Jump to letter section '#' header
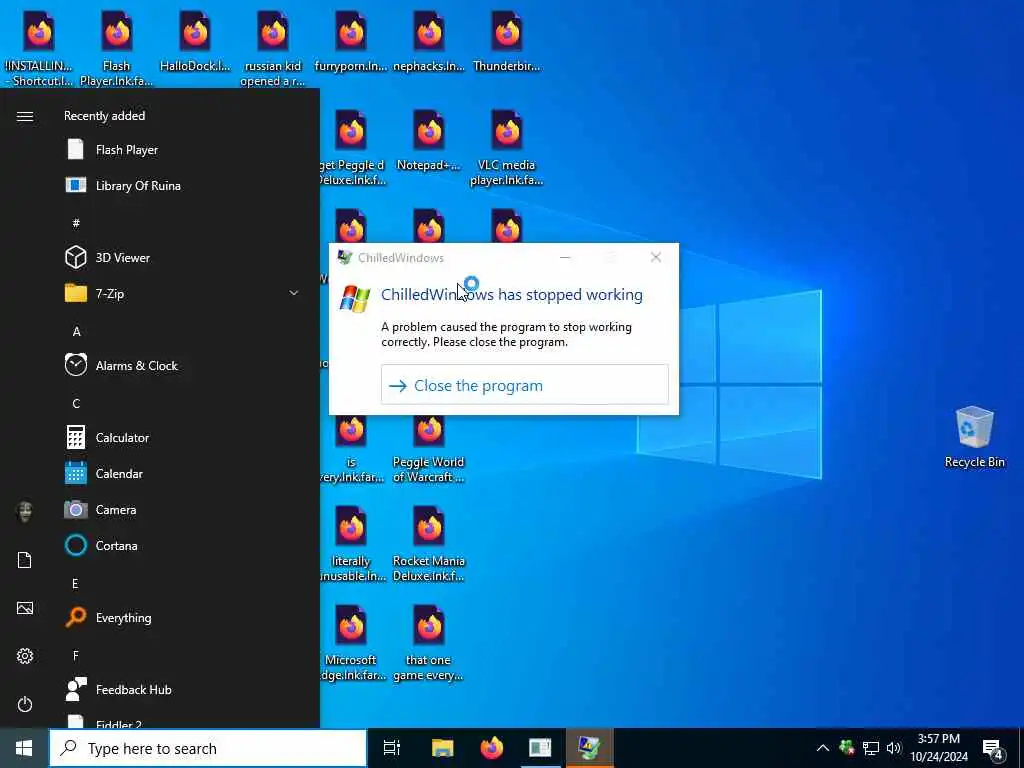 click(x=76, y=223)
